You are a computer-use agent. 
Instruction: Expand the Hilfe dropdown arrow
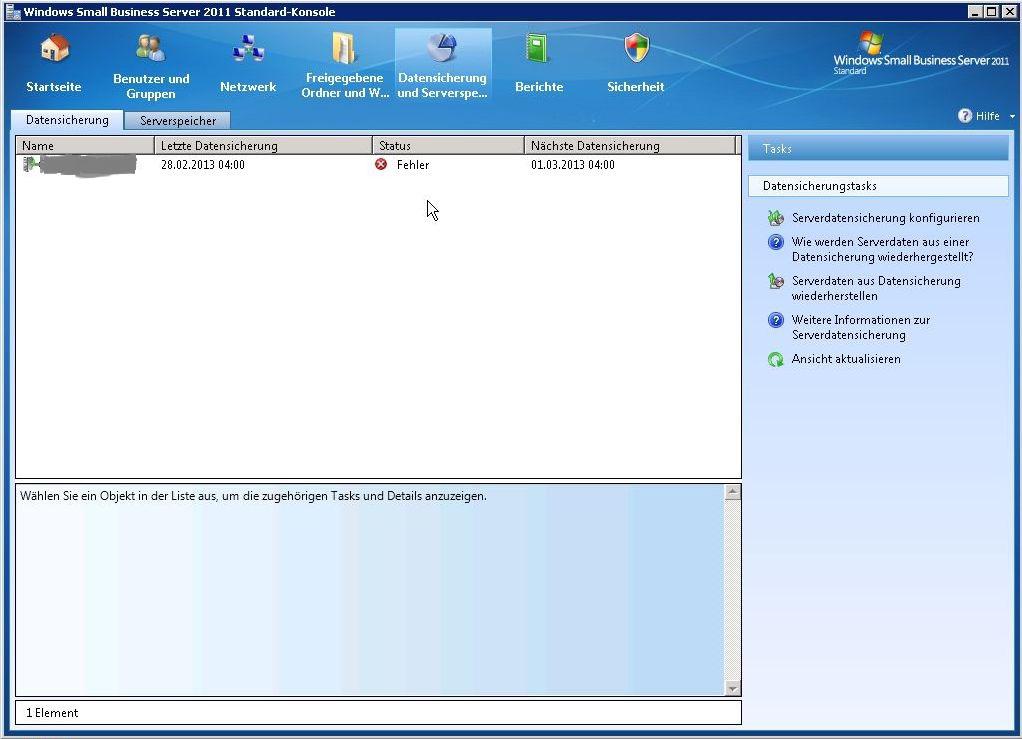click(x=1012, y=116)
